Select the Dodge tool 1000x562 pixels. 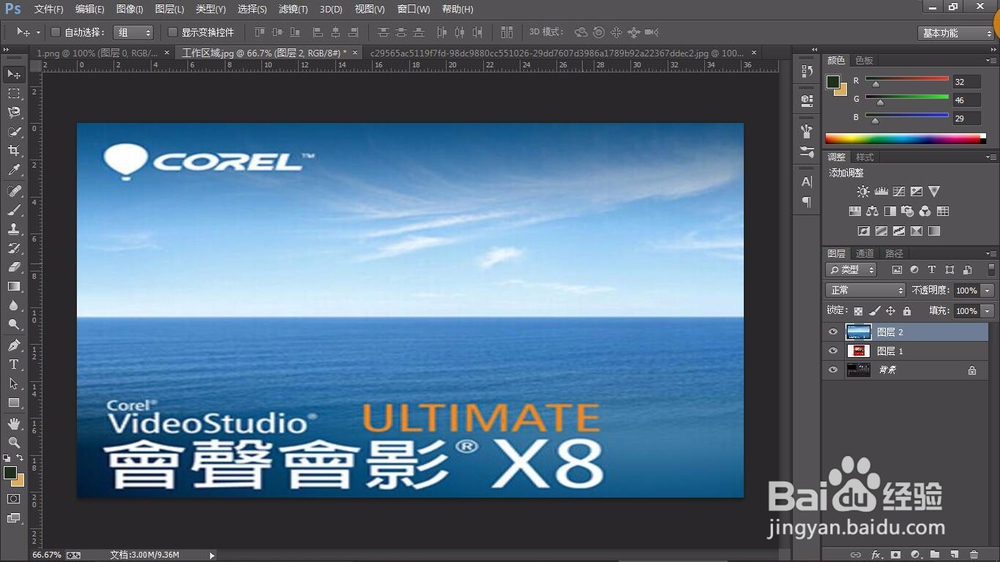(x=13, y=325)
